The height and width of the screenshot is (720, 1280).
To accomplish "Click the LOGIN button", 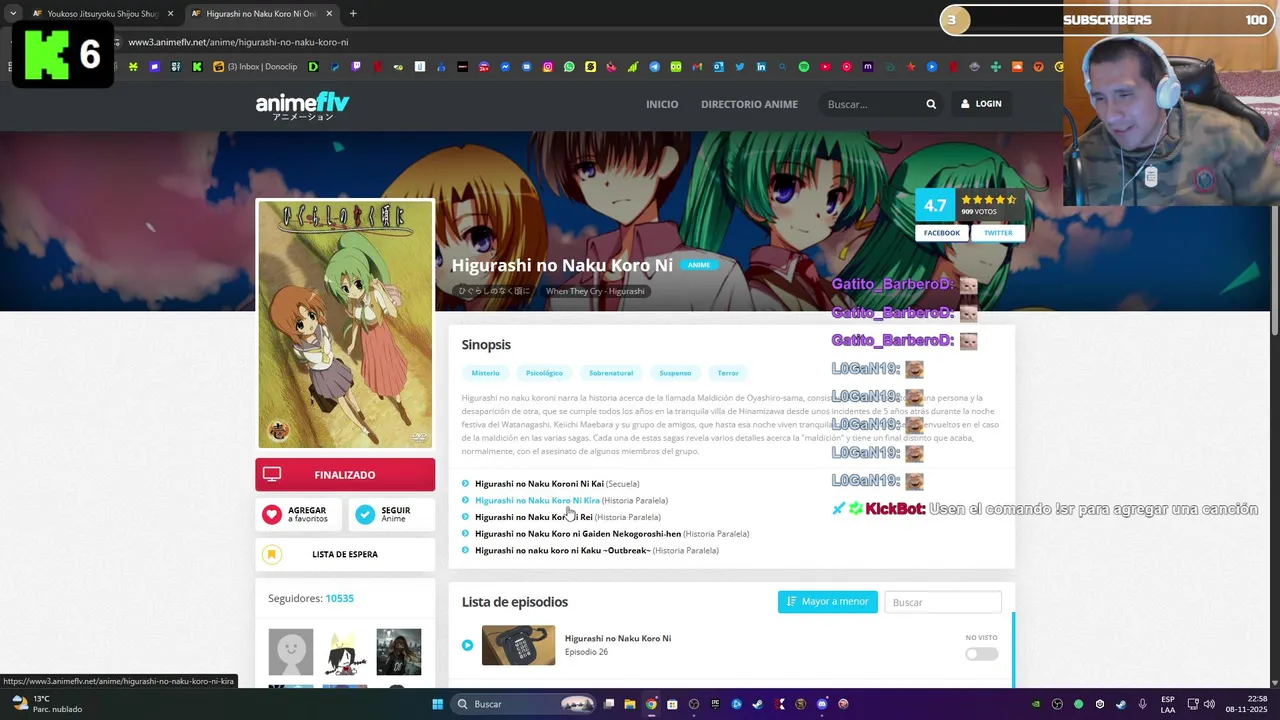I will click(x=981, y=104).
